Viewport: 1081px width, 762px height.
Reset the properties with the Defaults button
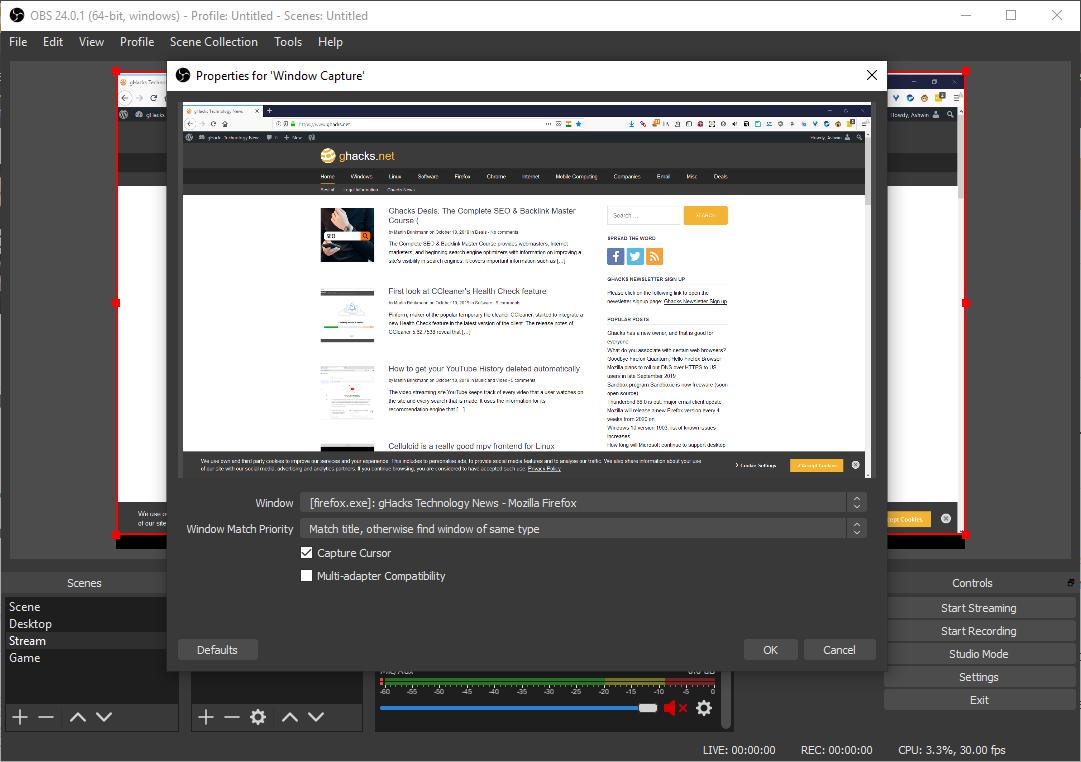click(217, 650)
